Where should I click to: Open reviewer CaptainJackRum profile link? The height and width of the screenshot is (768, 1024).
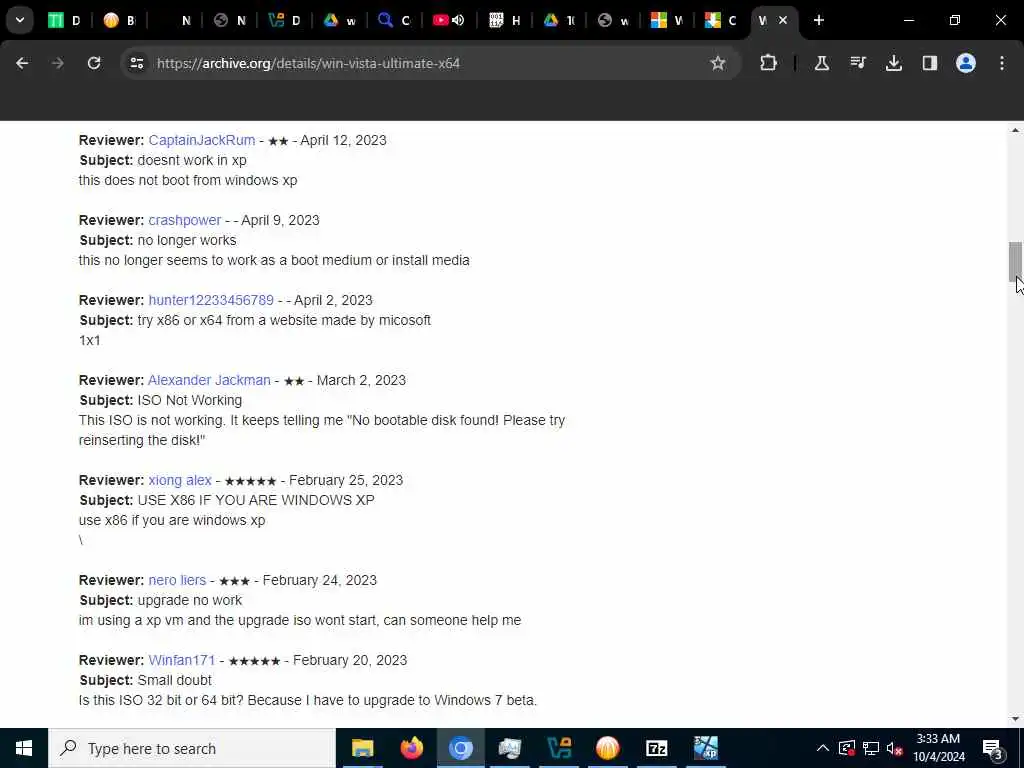coord(202,140)
